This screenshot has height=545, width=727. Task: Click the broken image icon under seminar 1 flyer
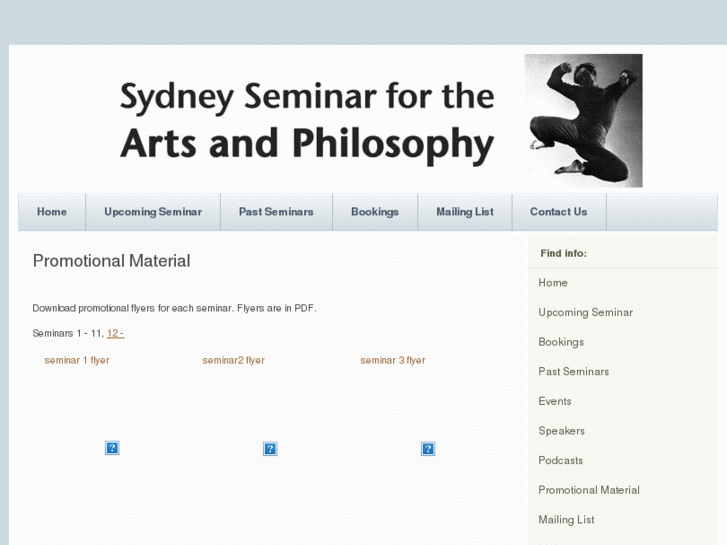[x=112, y=448]
